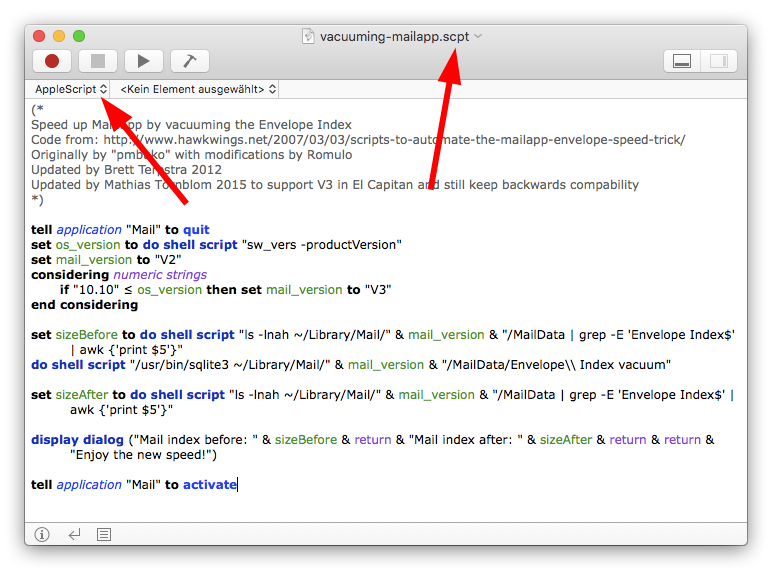Click the document proxy icon in title bar
The image size is (772, 570).
click(309, 37)
